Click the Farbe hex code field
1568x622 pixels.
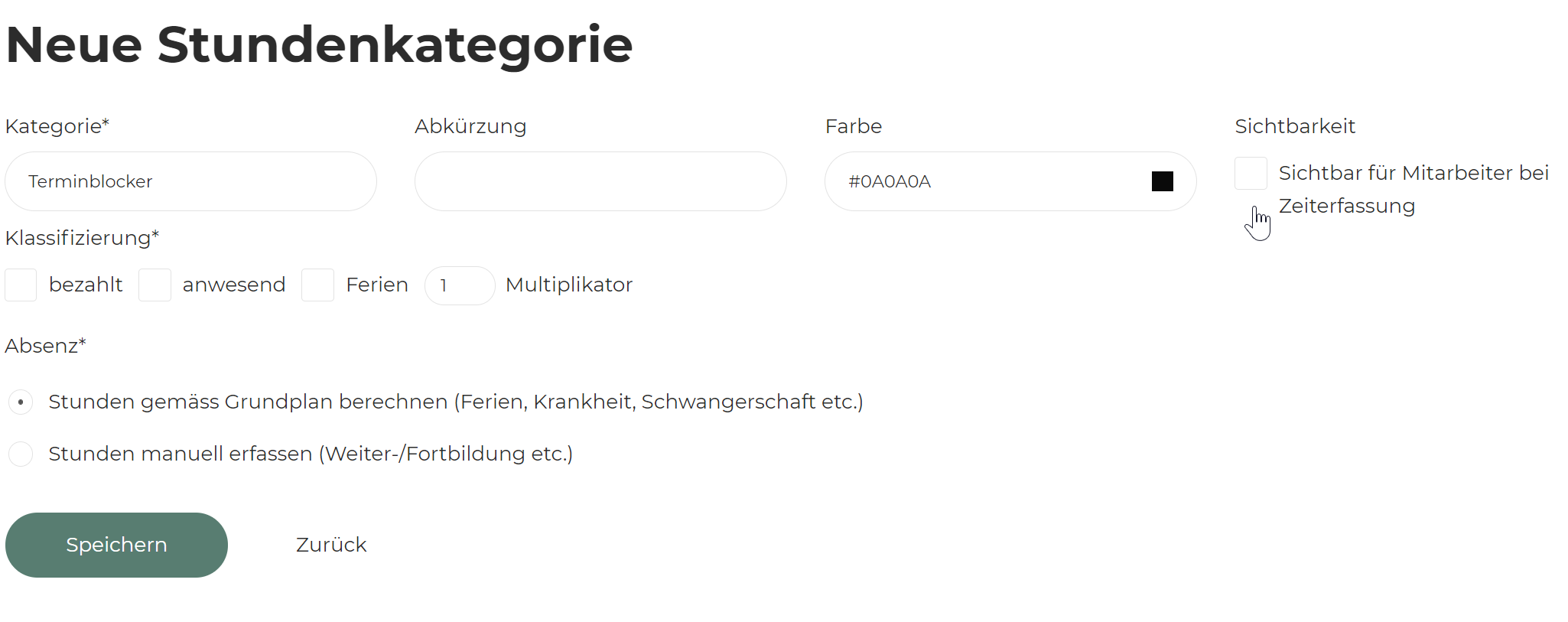(x=987, y=181)
